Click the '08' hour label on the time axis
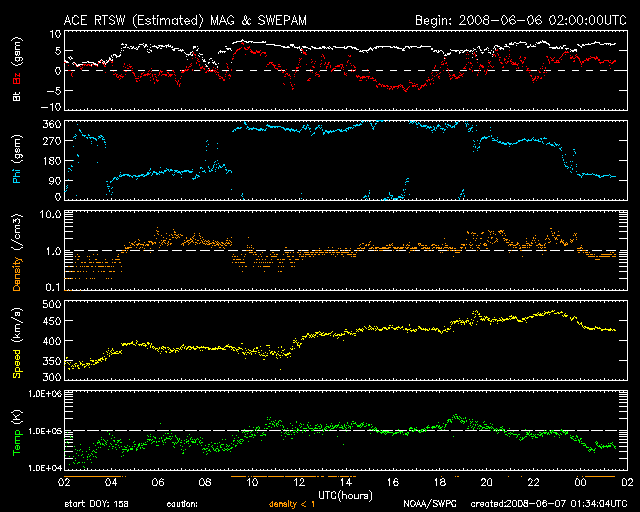 [x=205, y=483]
